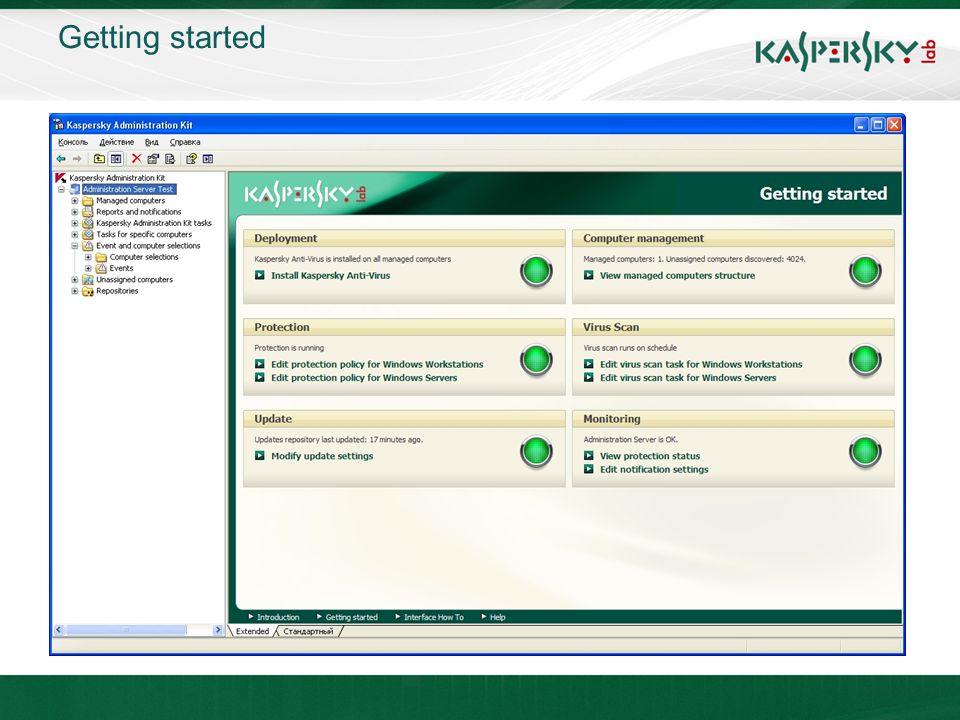Expand the Reports and notifications node
This screenshot has height=720, width=960.
pyautogui.click(x=75, y=212)
